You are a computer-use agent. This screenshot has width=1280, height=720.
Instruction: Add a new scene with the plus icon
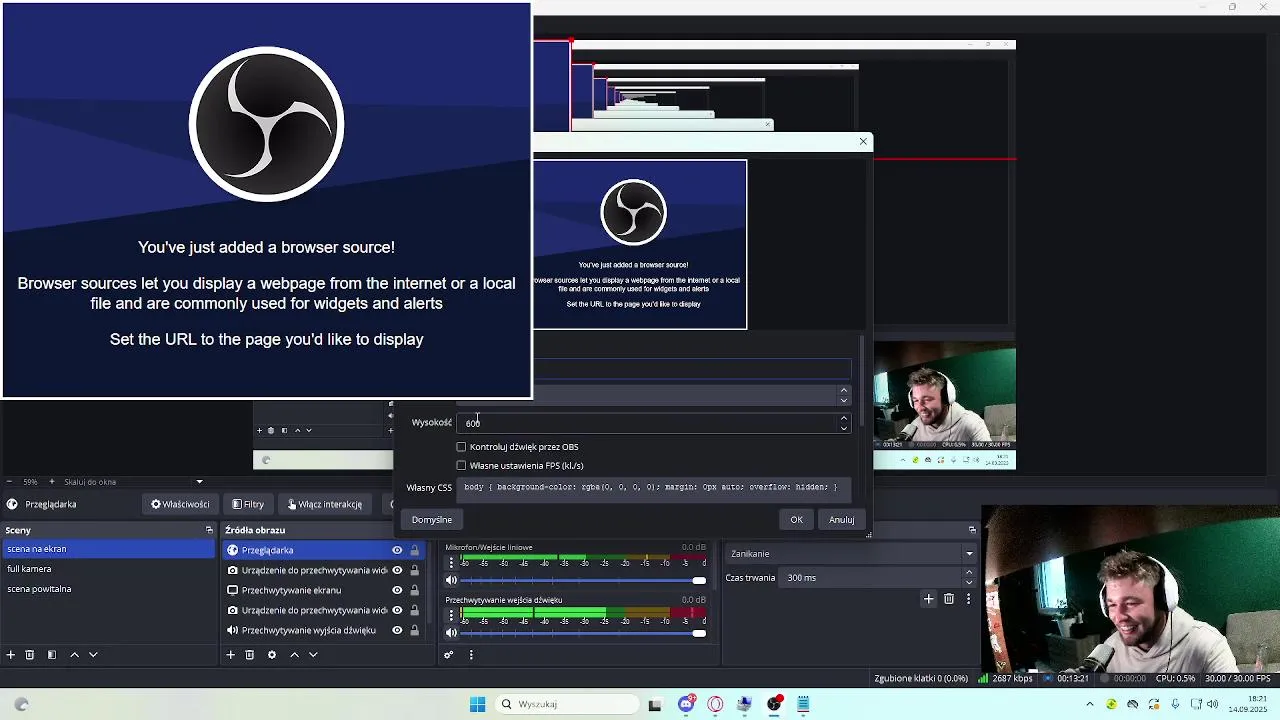[11, 655]
